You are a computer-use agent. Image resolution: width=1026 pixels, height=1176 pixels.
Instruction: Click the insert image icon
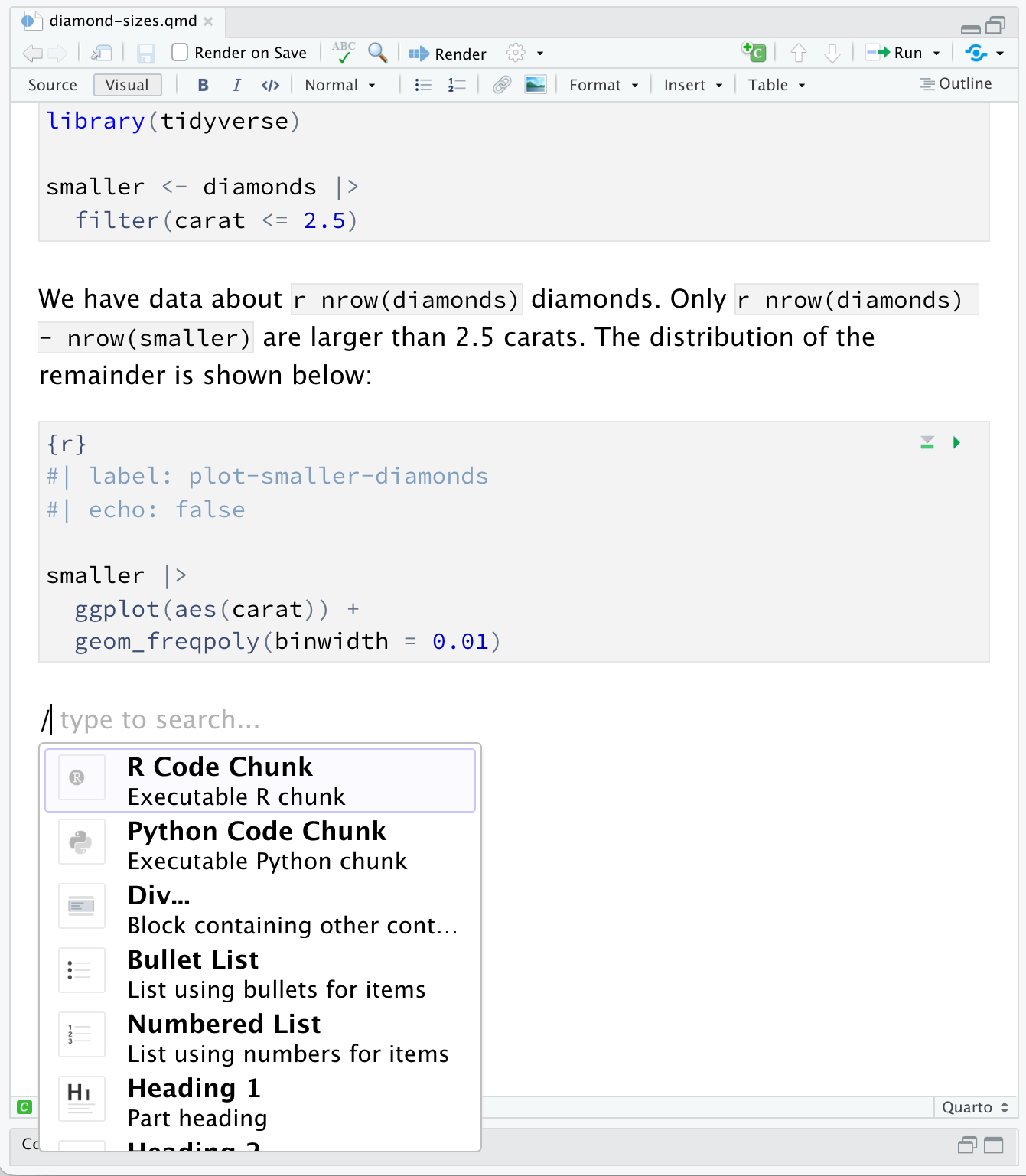click(x=536, y=85)
